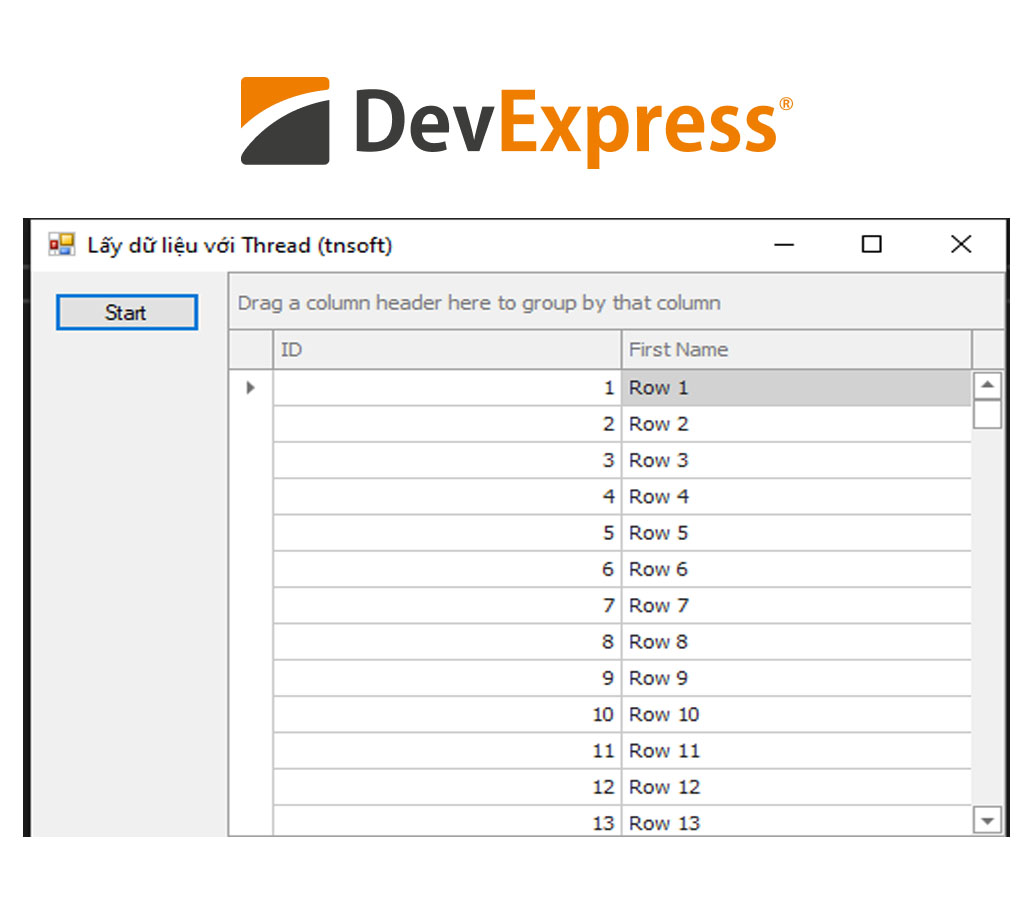Click the vertical scrollbar thumb
This screenshot has width=1030, height=900.
[x=987, y=415]
